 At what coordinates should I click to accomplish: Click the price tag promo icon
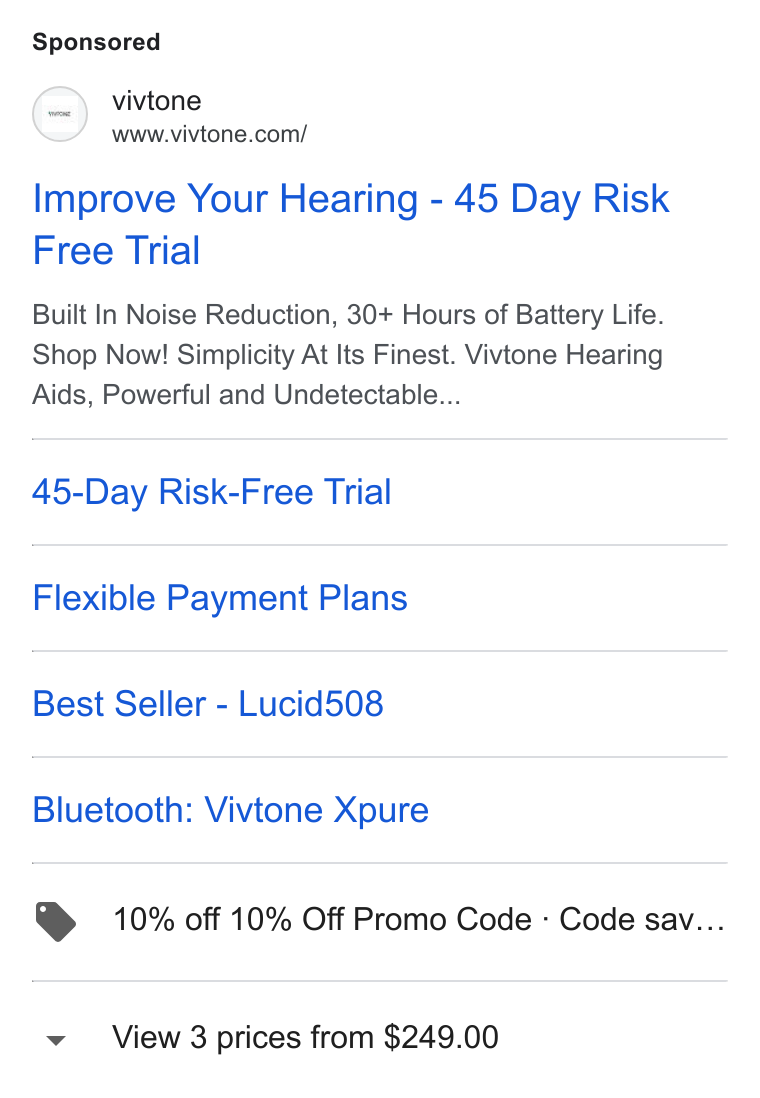[x=56, y=922]
